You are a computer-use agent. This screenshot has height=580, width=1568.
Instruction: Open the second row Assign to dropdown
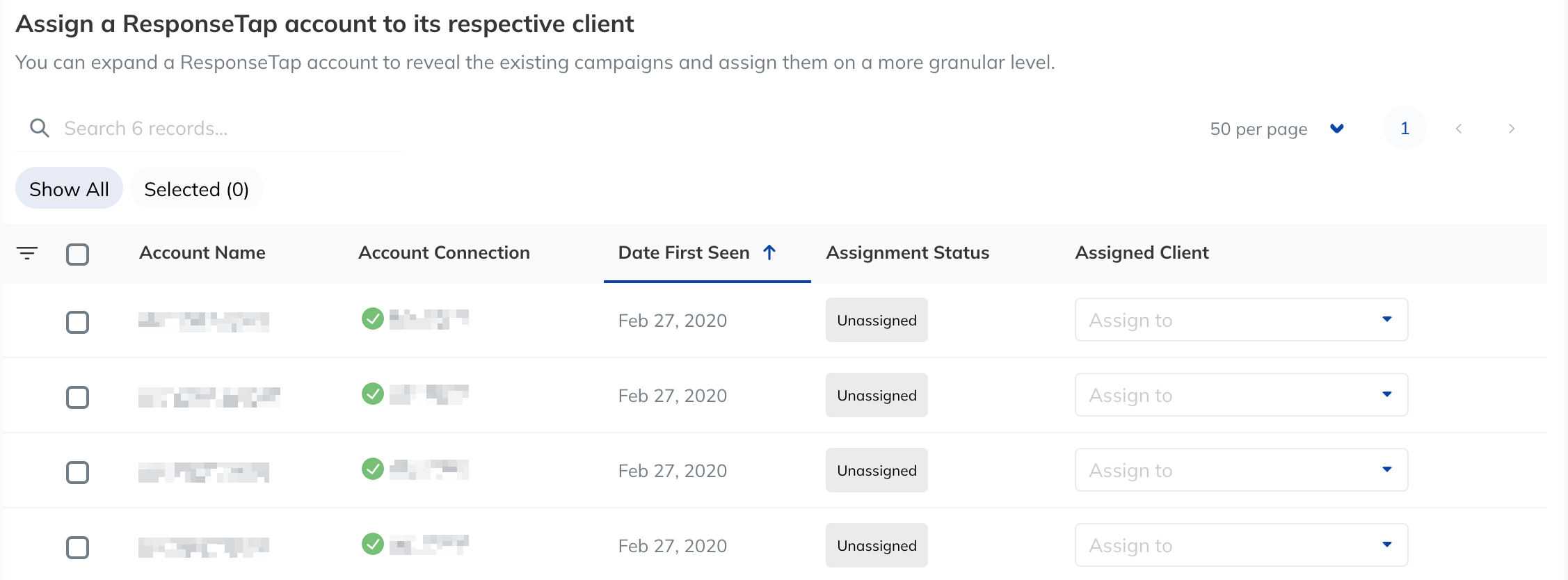click(1241, 395)
